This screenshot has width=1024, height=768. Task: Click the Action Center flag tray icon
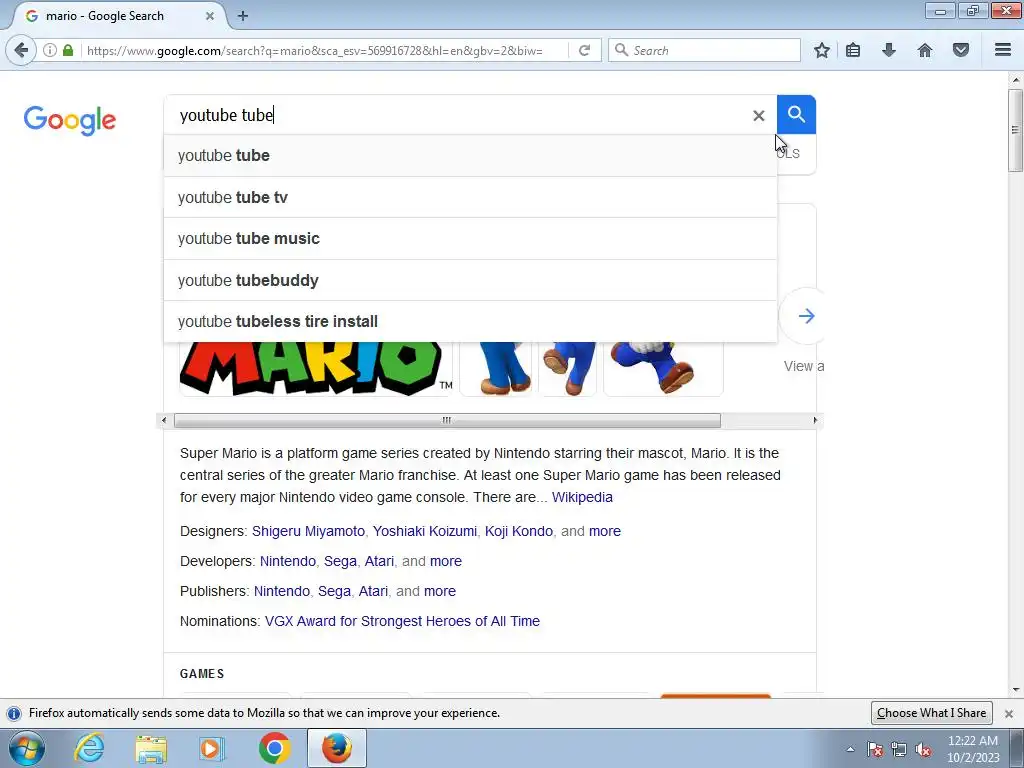pyautogui.click(x=875, y=749)
